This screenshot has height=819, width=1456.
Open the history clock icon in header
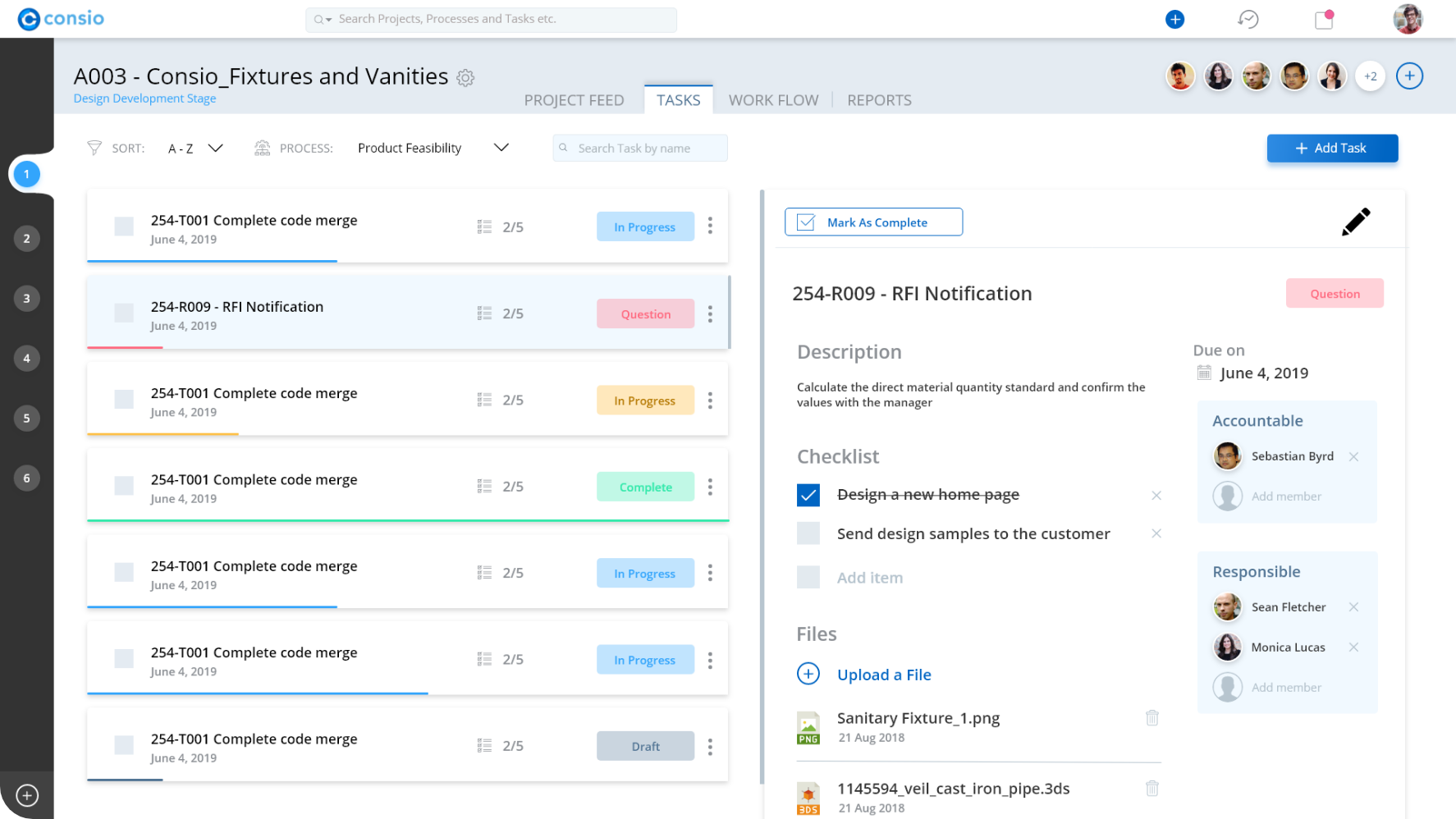[x=1248, y=19]
